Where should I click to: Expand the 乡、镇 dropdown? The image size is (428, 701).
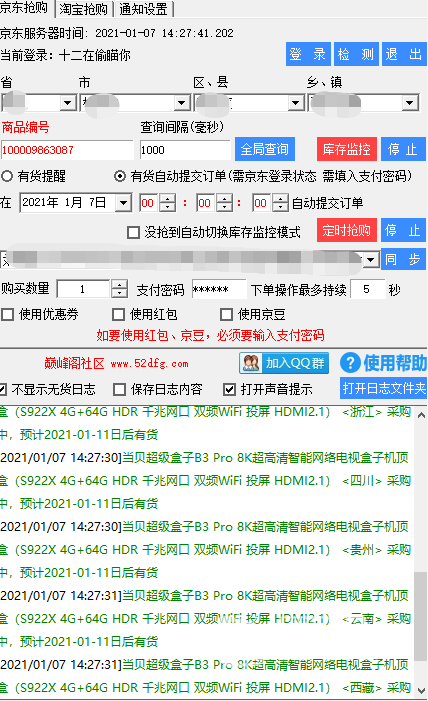pyautogui.click(x=409, y=103)
